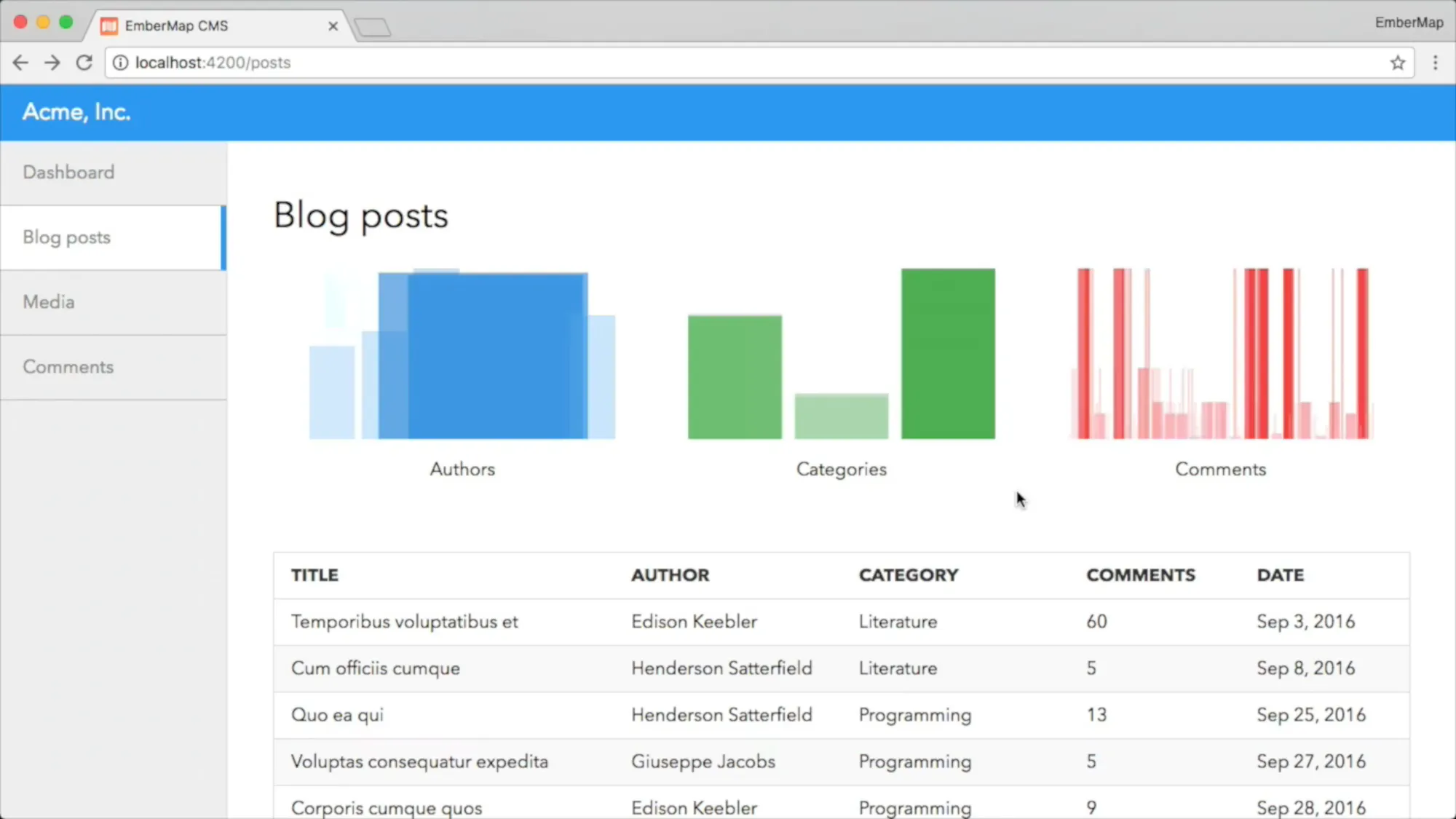Go to Media in the sidebar
This screenshot has height=819, width=1456.
point(114,302)
